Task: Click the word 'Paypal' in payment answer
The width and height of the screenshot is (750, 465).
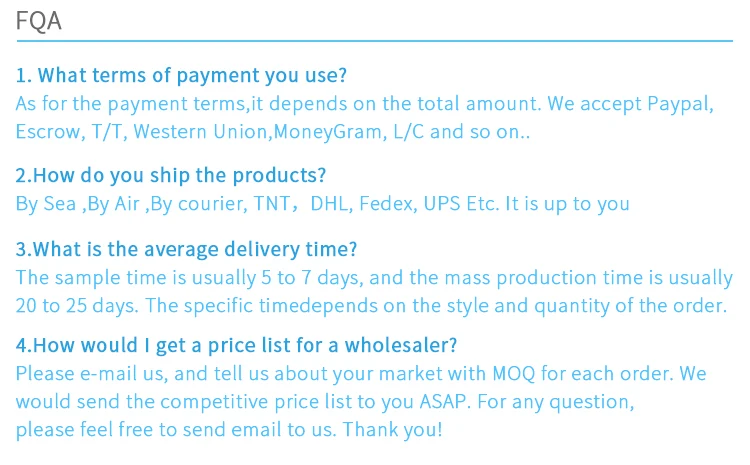Action: coord(680,103)
